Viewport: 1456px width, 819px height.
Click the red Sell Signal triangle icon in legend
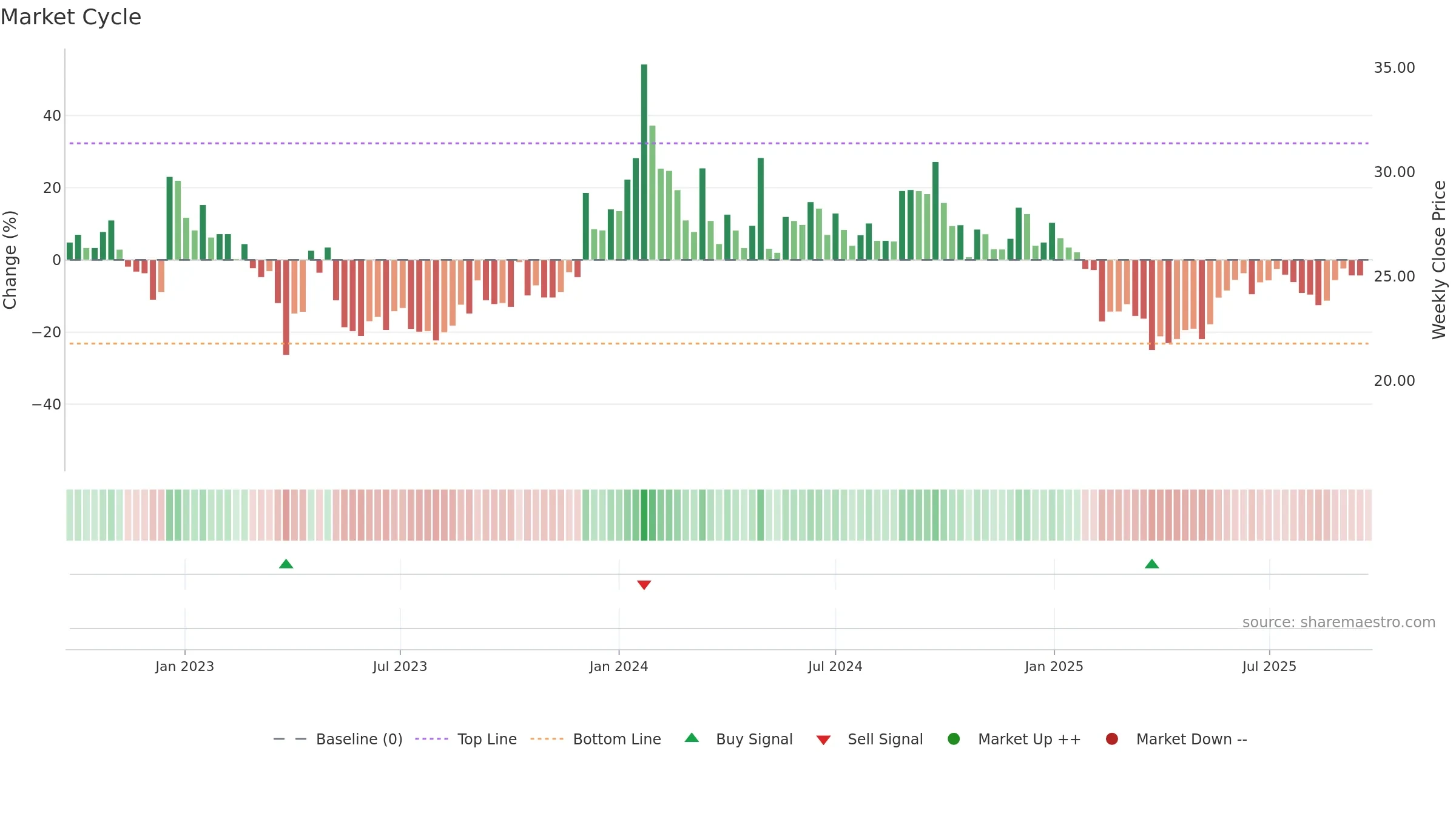tap(823, 740)
